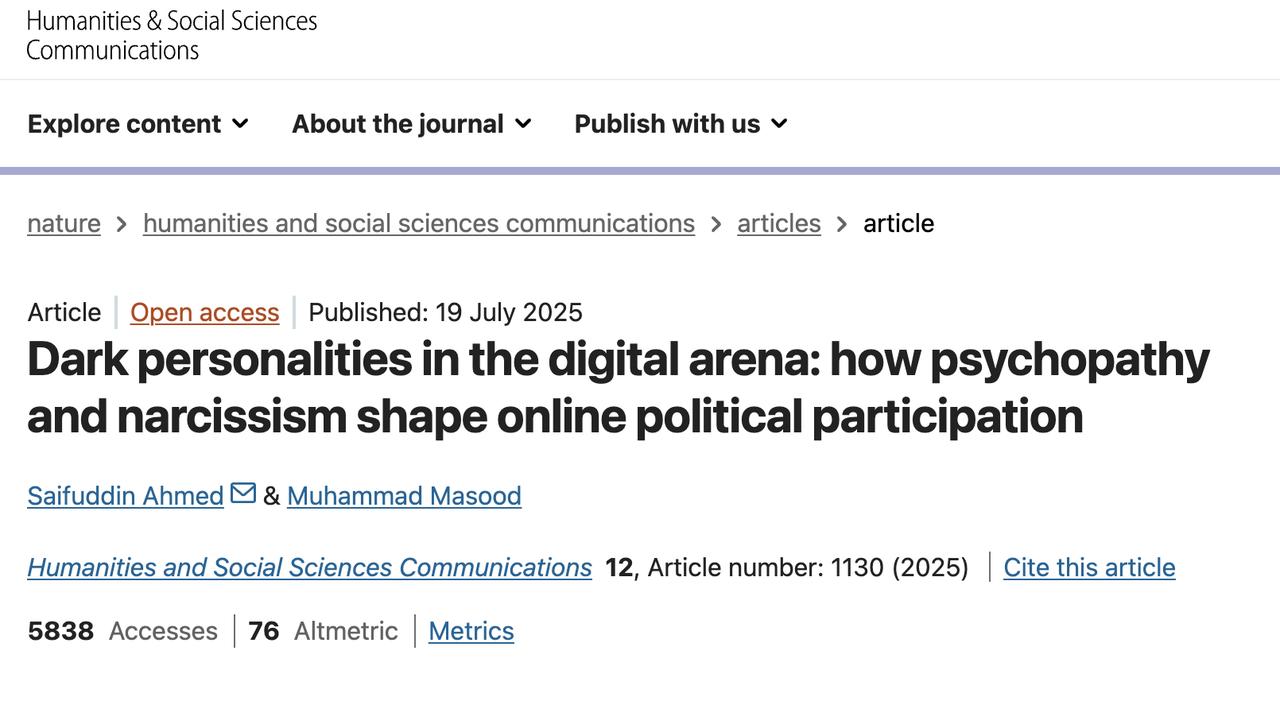
Task: Click the italic journal title link
Action: pyautogui.click(x=309, y=567)
